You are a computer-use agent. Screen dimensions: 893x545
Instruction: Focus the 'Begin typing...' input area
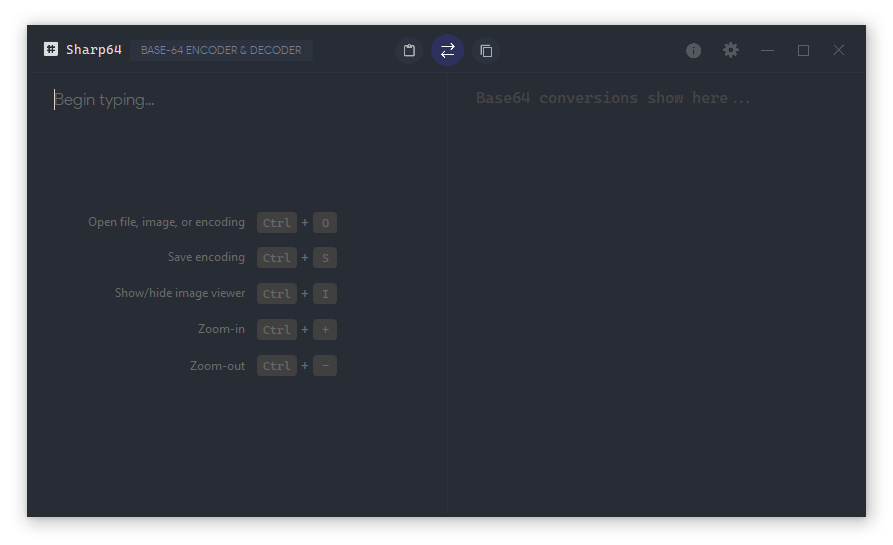tap(237, 293)
